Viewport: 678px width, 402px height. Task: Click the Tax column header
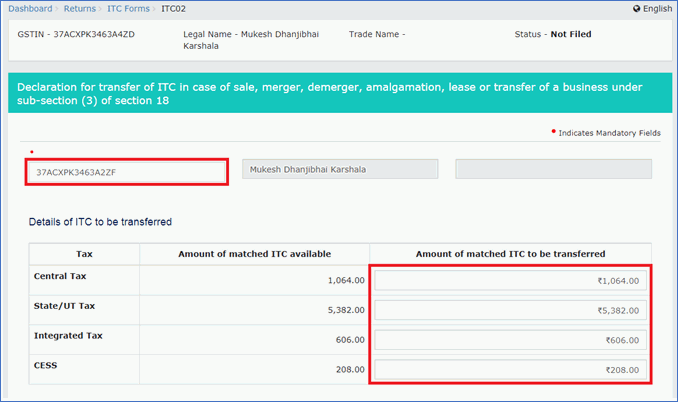click(x=84, y=254)
